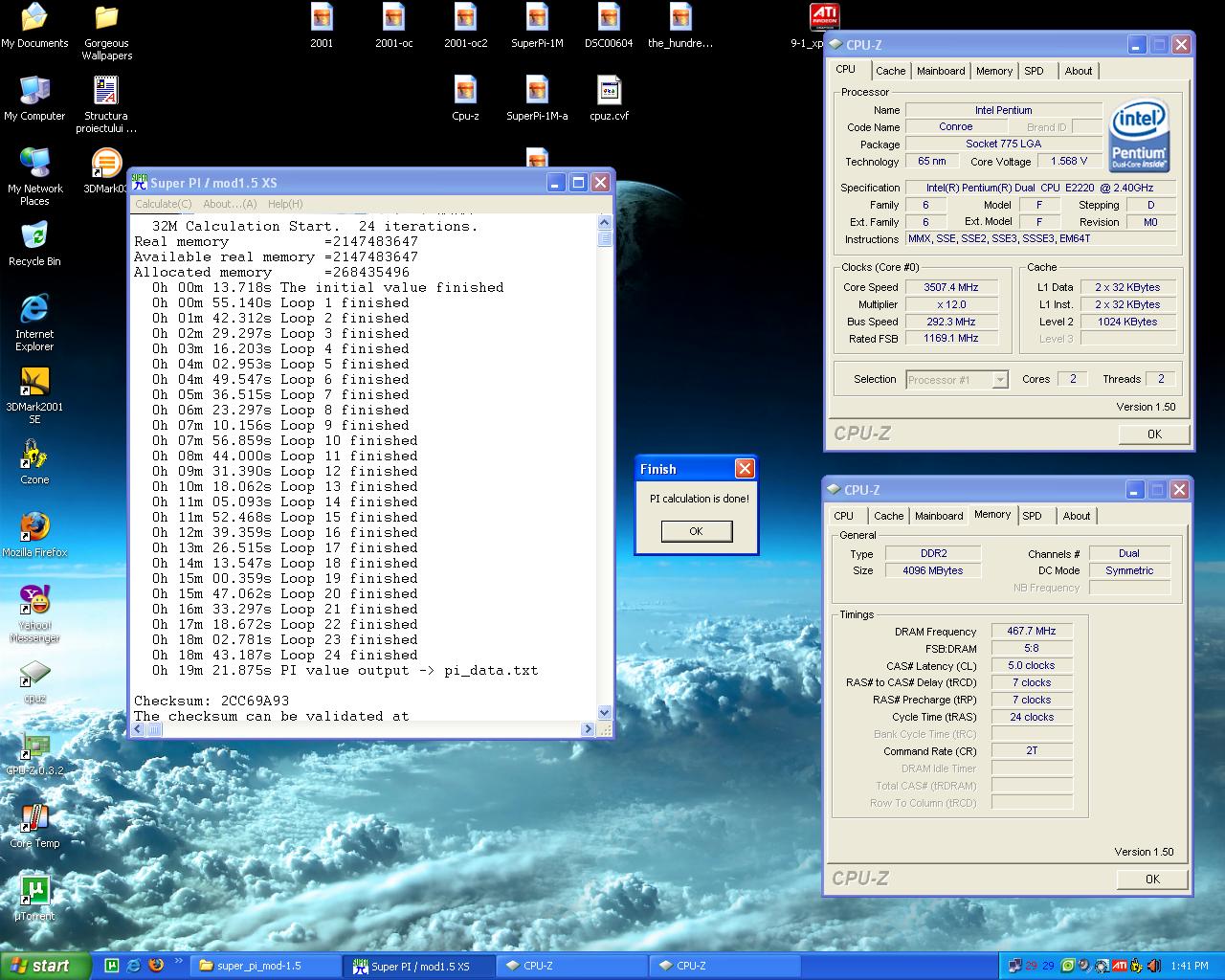Image resolution: width=1225 pixels, height=980 pixels.
Task: Open the 2001-oc file icon
Action: pos(393,26)
